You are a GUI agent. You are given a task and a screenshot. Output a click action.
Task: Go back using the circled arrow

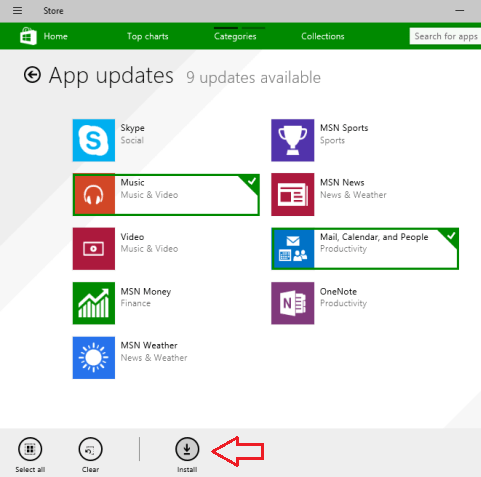(x=32, y=75)
